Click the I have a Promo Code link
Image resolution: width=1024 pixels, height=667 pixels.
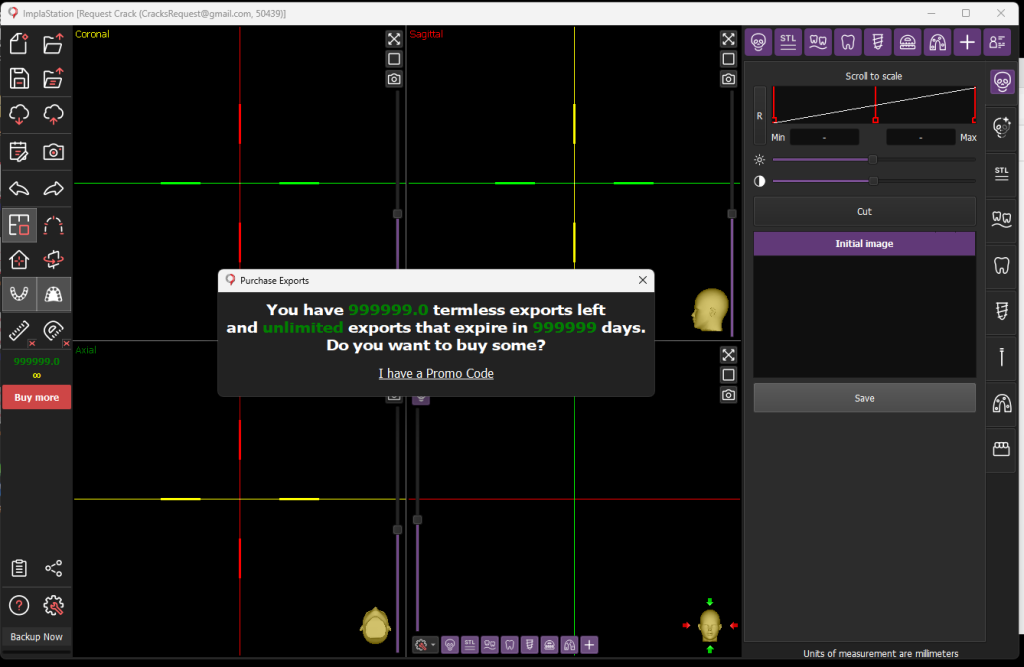pyautogui.click(x=436, y=373)
